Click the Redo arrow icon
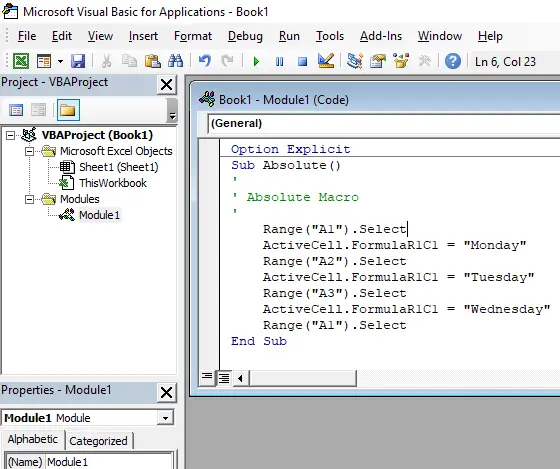560x469 pixels. pos(227,61)
